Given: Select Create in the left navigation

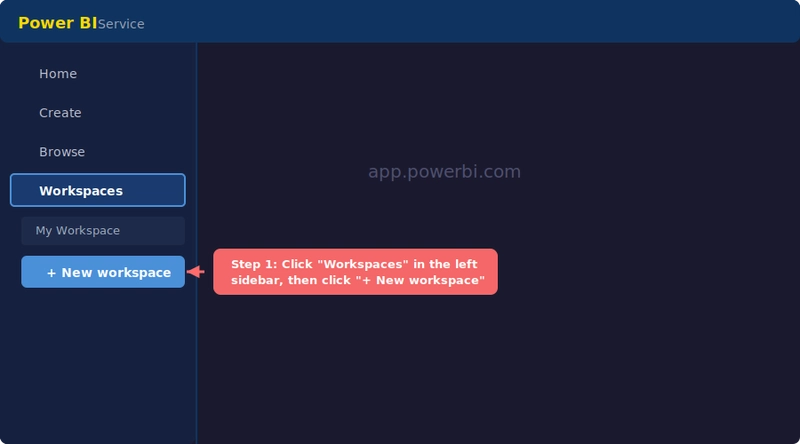Looking at the screenshot, I should (60, 113).
